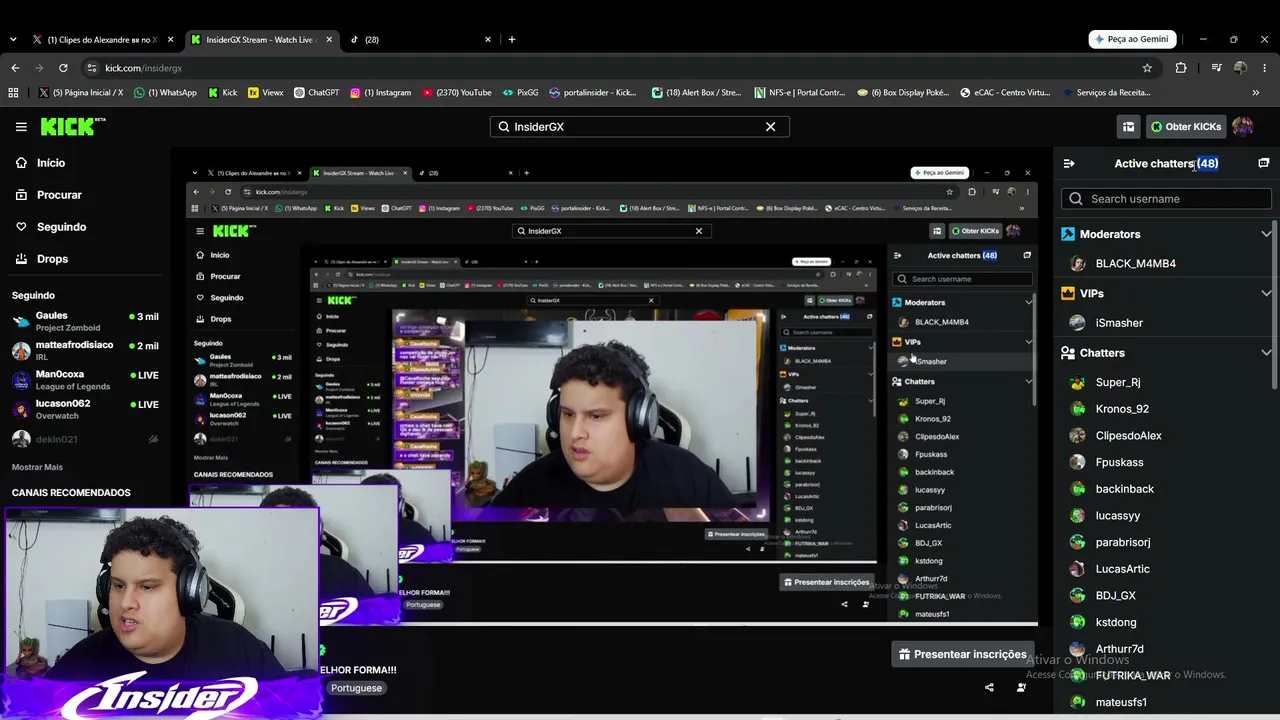Viewport: 1280px width, 720px height.
Task: Open followed channel Gaules
Action: coord(85,320)
